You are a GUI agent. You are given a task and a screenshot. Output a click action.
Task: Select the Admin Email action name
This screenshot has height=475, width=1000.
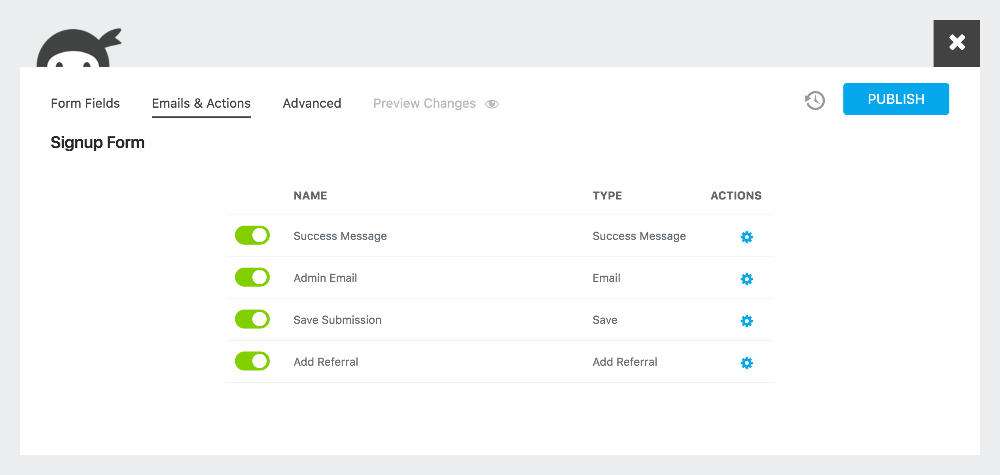pyautogui.click(x=325, y=278)
